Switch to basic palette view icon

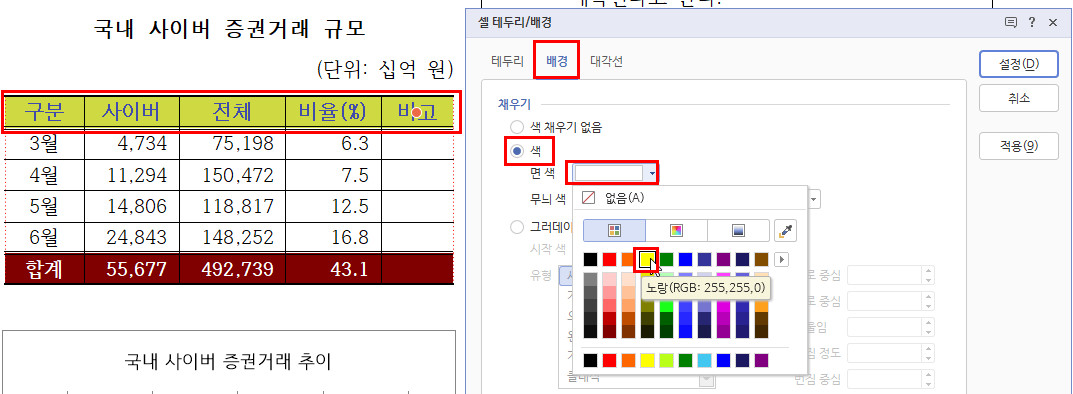pyautogui.click(x=614, y=231)
